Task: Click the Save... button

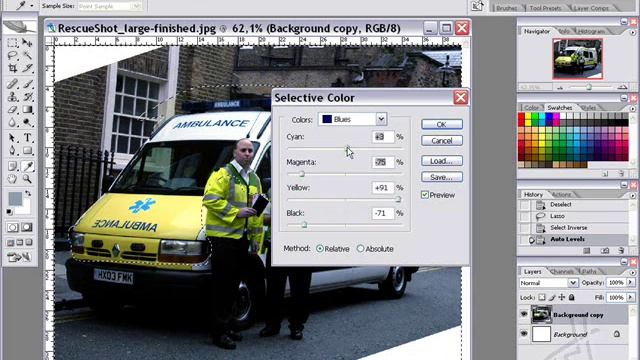Action: [x=442, y=177]
